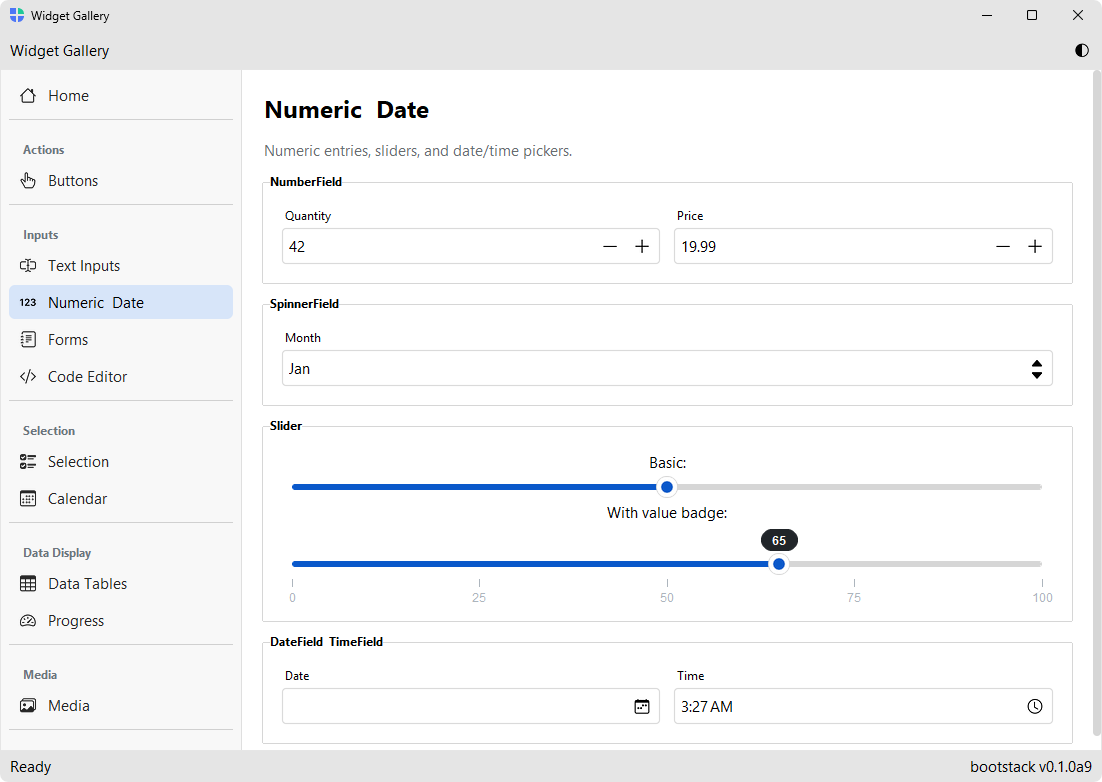The height and width of the screenshot is (782, 1102).
Task: Go to Buttons in the sidebar
Action: tap(121, 181)
